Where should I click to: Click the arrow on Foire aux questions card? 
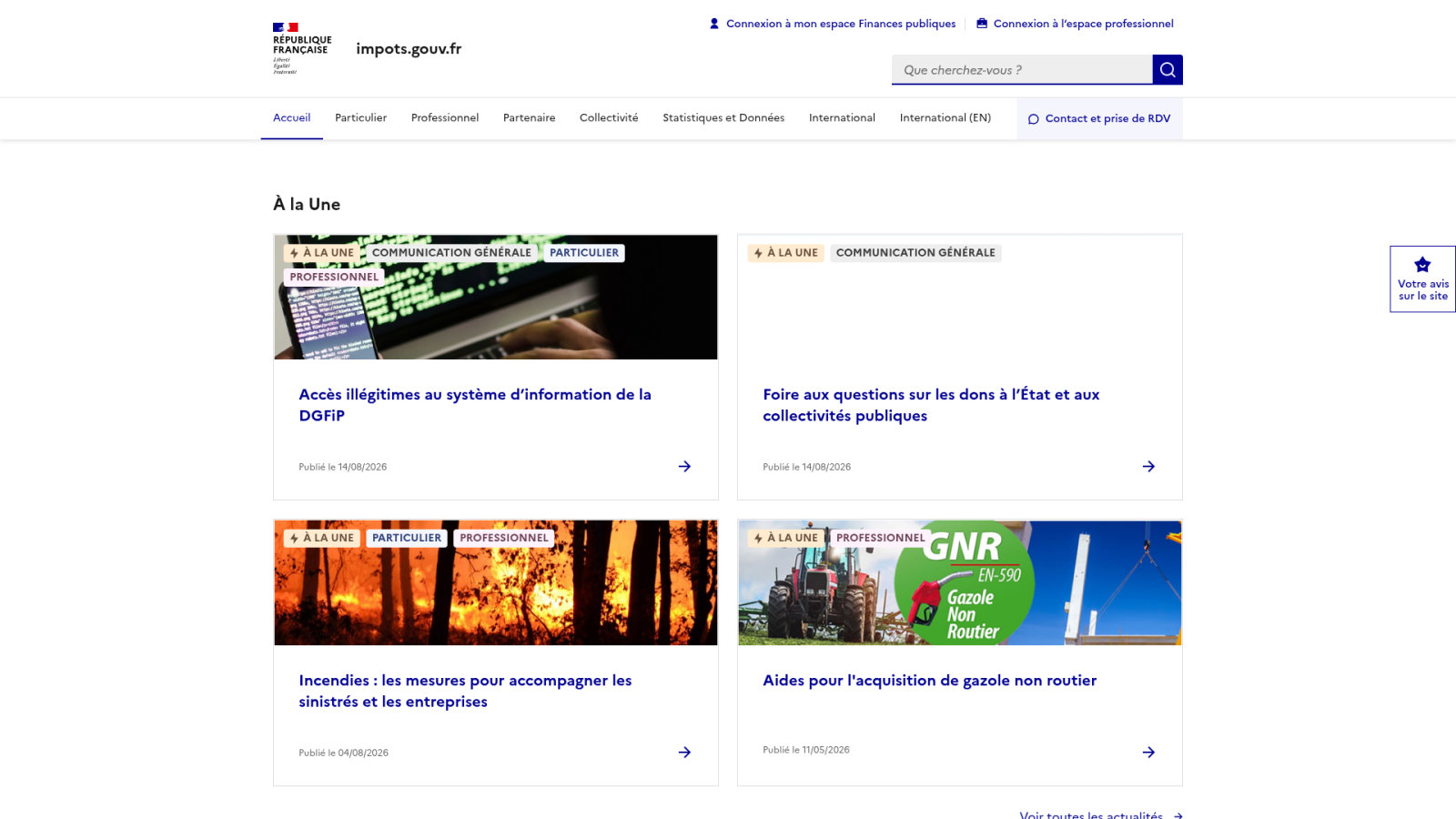1148,467
